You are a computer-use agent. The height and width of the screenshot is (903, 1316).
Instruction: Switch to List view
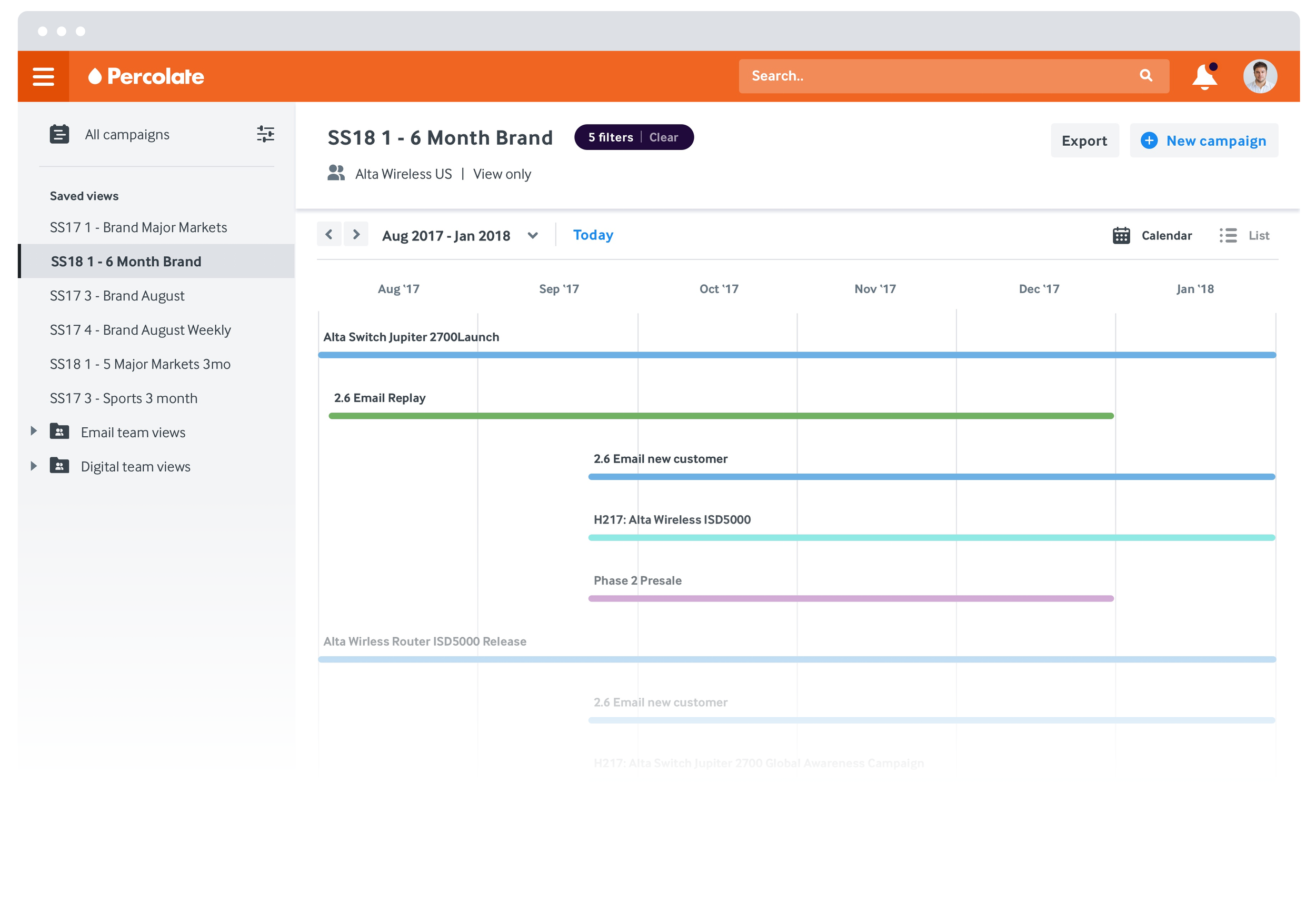(x=1244, y=236)
